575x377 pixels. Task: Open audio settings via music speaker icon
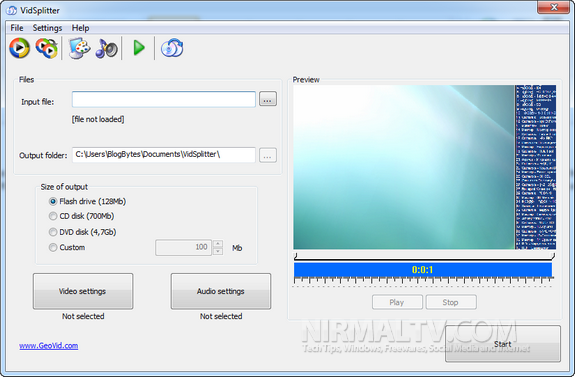coord(106,48)
